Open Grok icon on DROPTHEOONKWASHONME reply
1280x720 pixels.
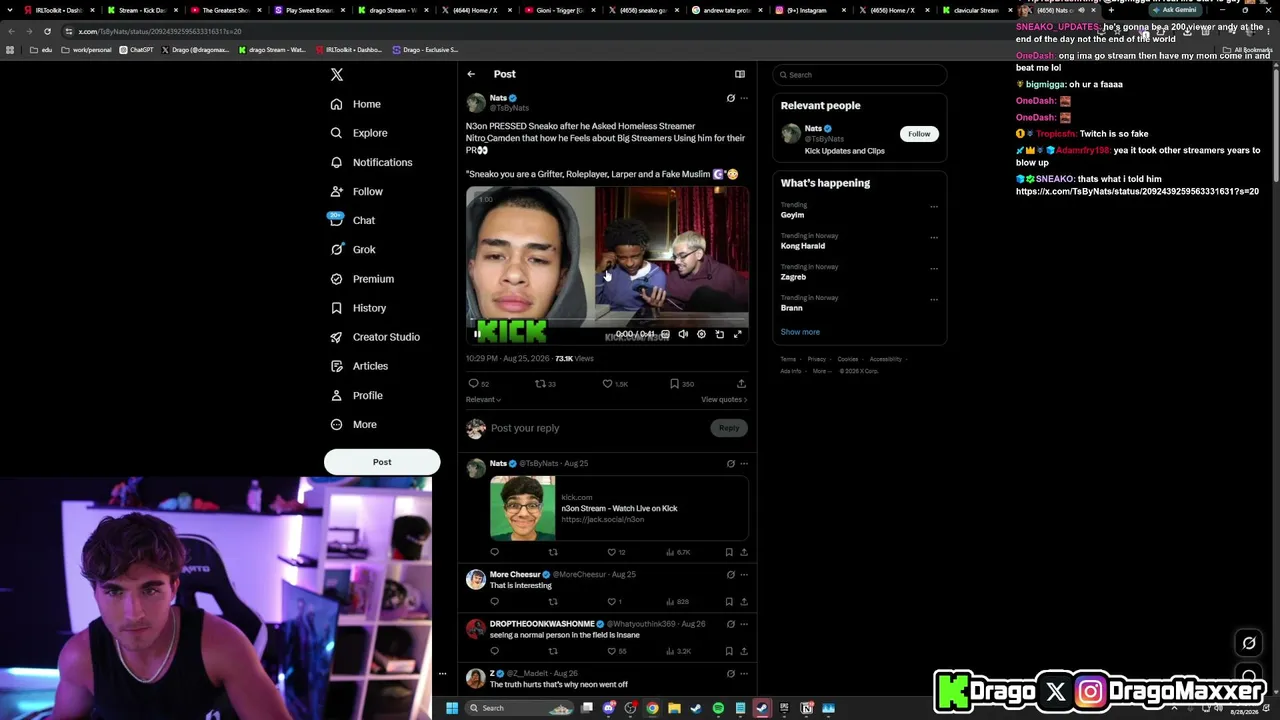click(730, 624)
